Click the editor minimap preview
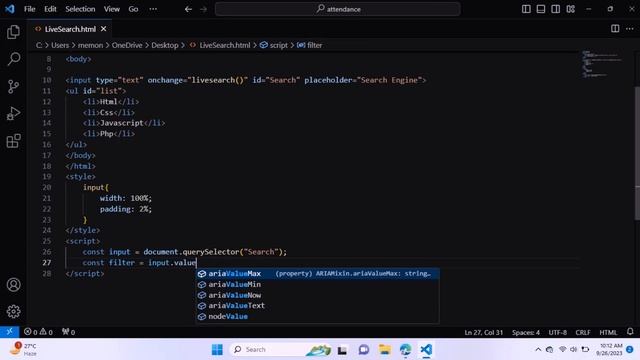 [602, 64]
